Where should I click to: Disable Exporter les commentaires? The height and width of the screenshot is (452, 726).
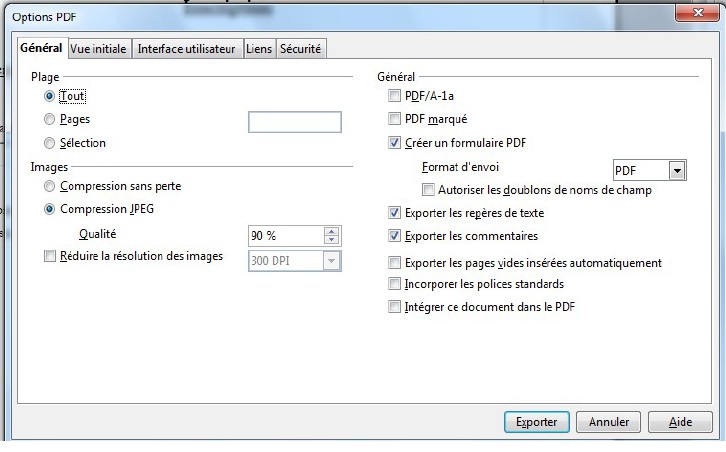tap(394, 237)
